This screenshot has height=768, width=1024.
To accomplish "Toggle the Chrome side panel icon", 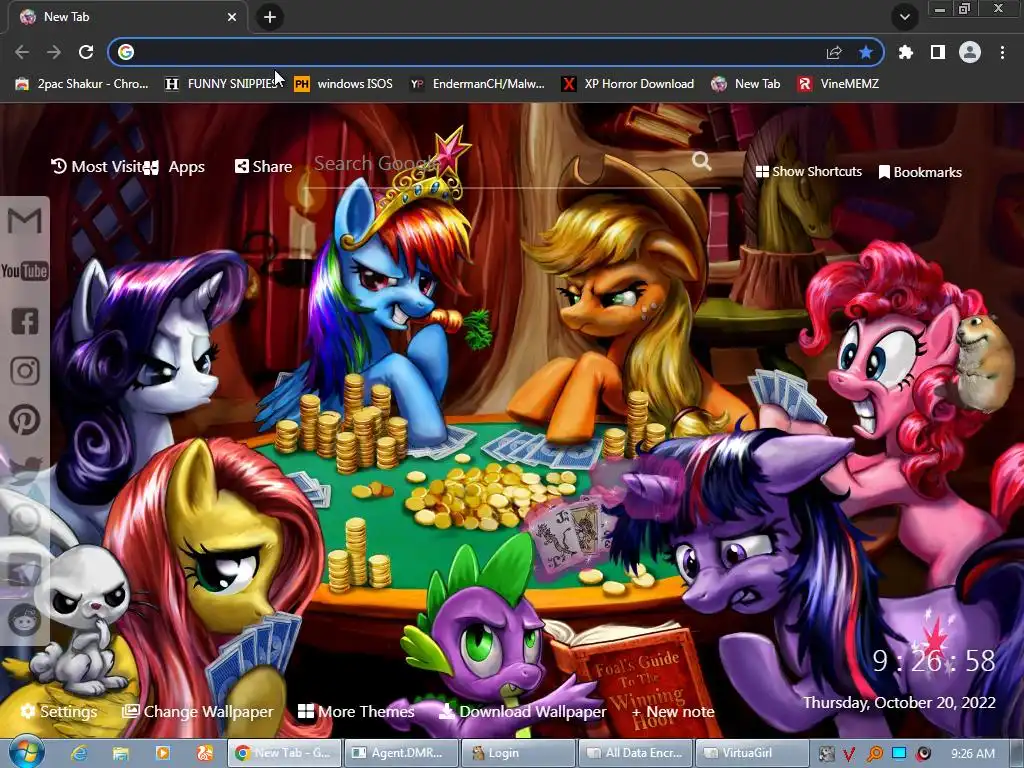I will tap(938, 52).
